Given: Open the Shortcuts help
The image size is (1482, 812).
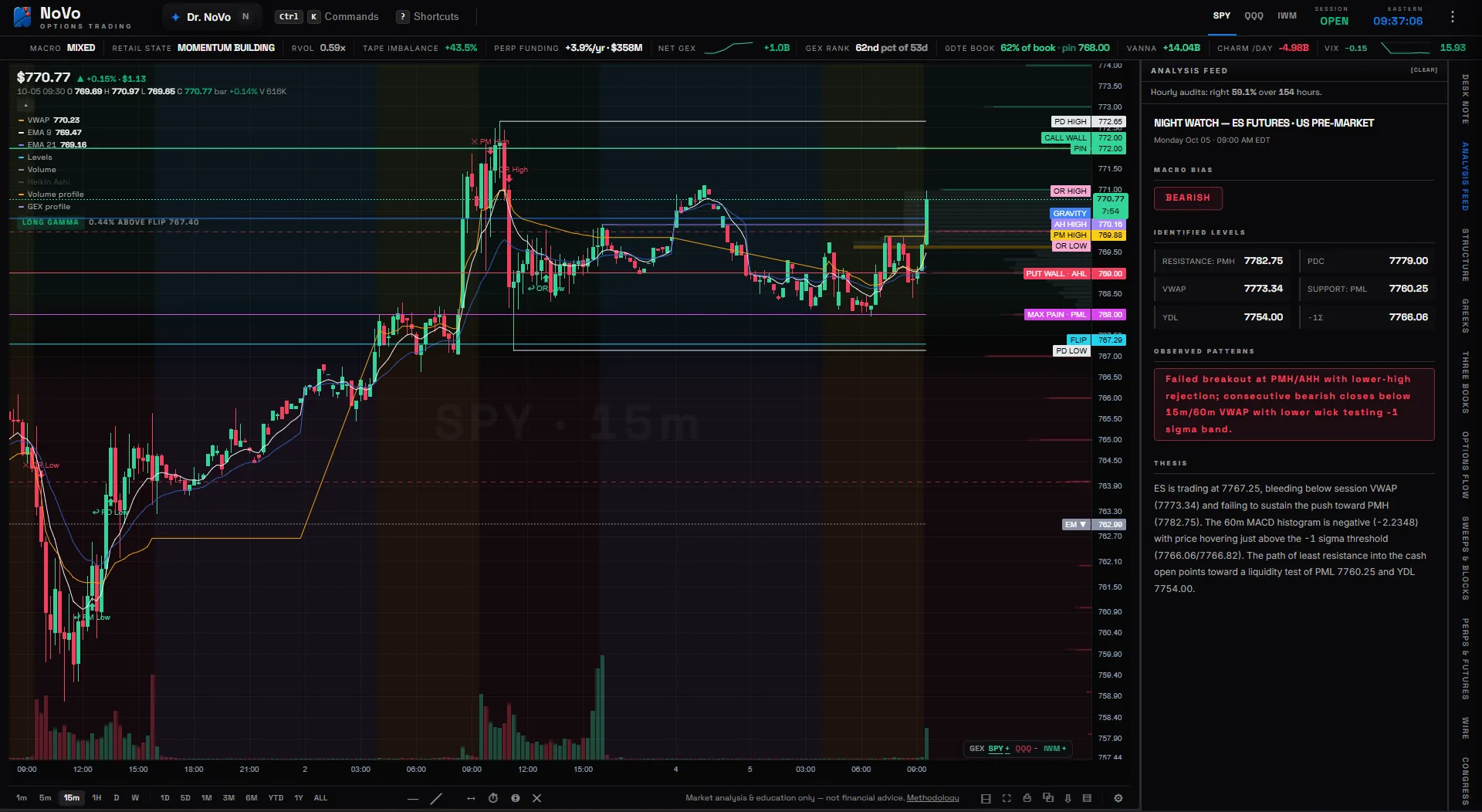Looking at the screenshot, I should coord(428,16).
